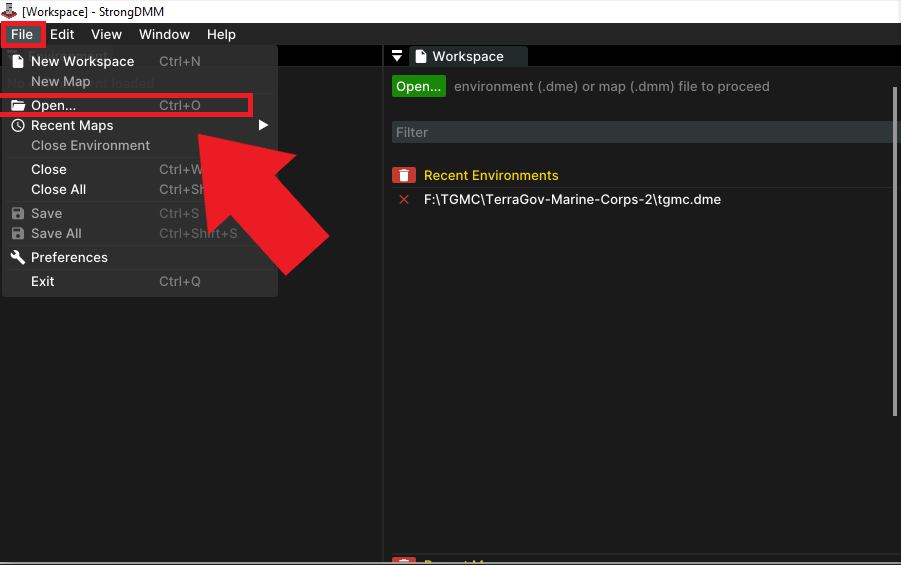Click the folder icon beside Open...
901x565 pixels.
[x=18, y=105]
